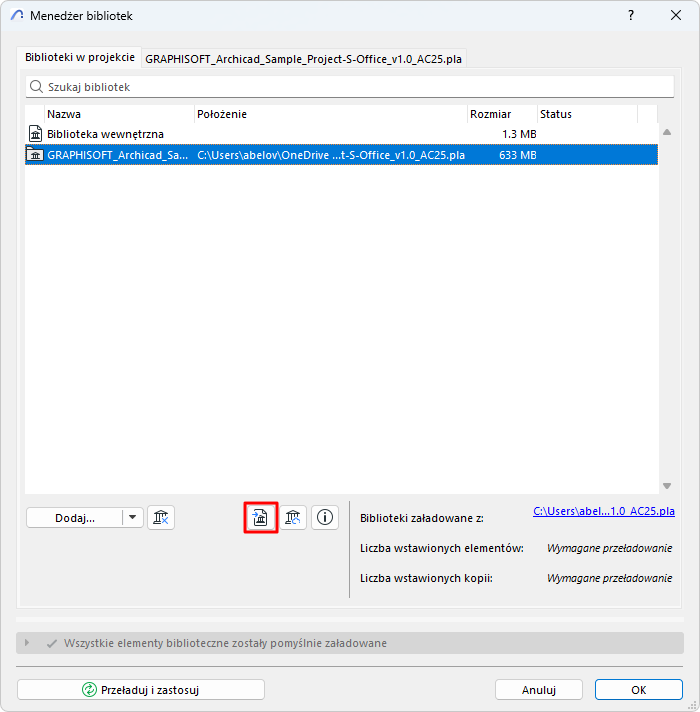Click the remove library icon next to Dodaj
700x712 pixels.
161,517
